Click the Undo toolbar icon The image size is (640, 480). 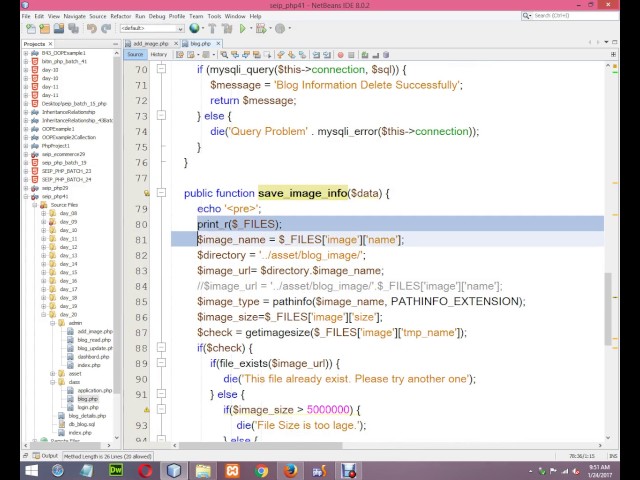pos(91,29)
